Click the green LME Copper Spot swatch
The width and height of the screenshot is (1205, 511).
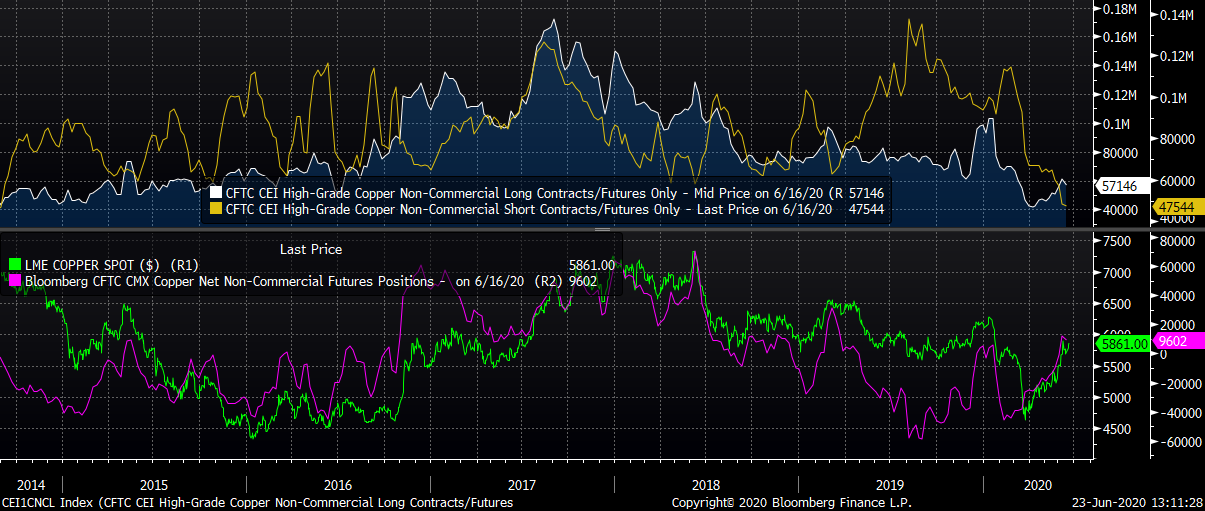[14, 265]
